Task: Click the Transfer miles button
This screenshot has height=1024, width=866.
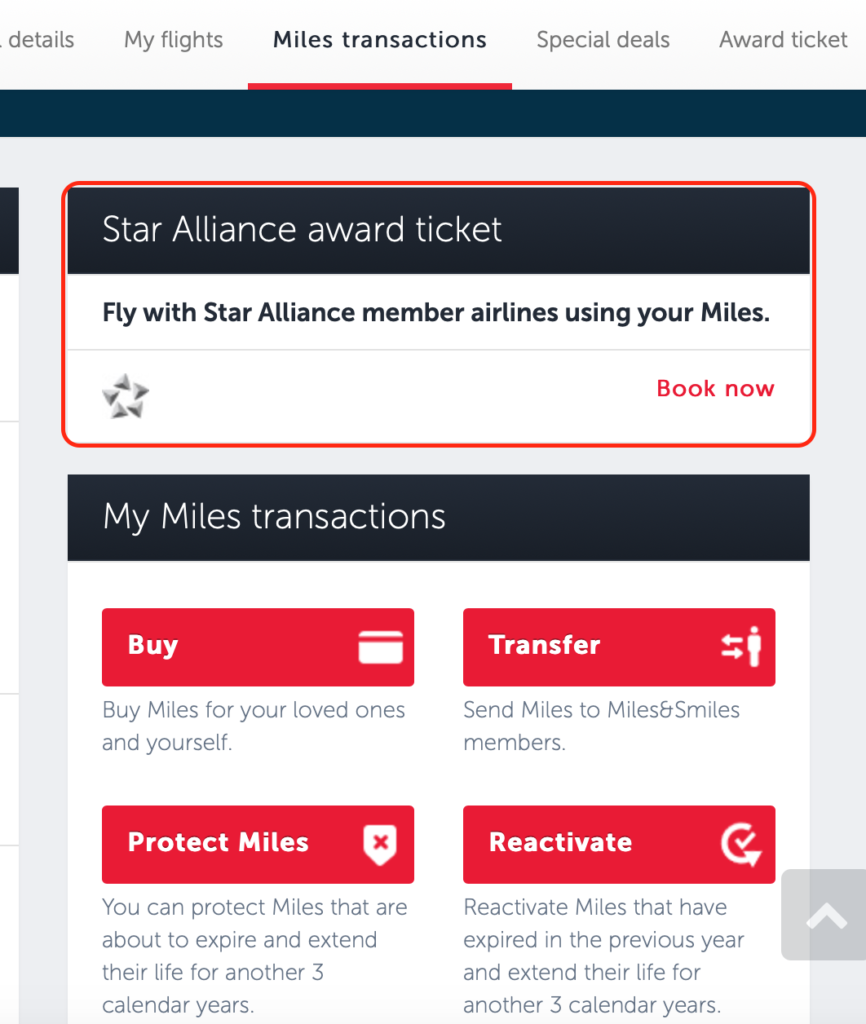Action: (x=619, y=647)
